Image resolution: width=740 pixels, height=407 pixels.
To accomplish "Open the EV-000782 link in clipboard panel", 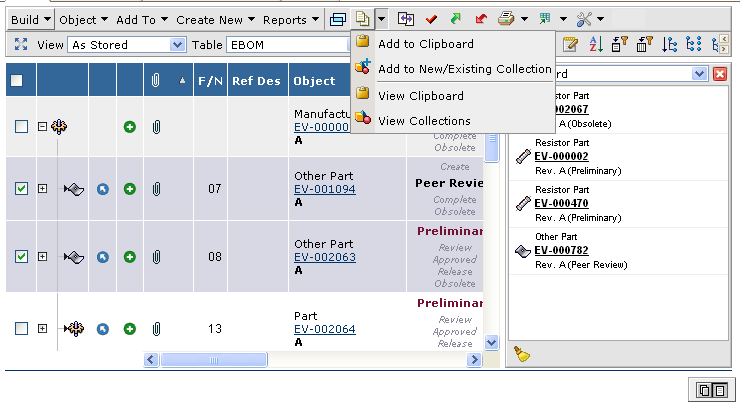I will (x=561, y=250).
